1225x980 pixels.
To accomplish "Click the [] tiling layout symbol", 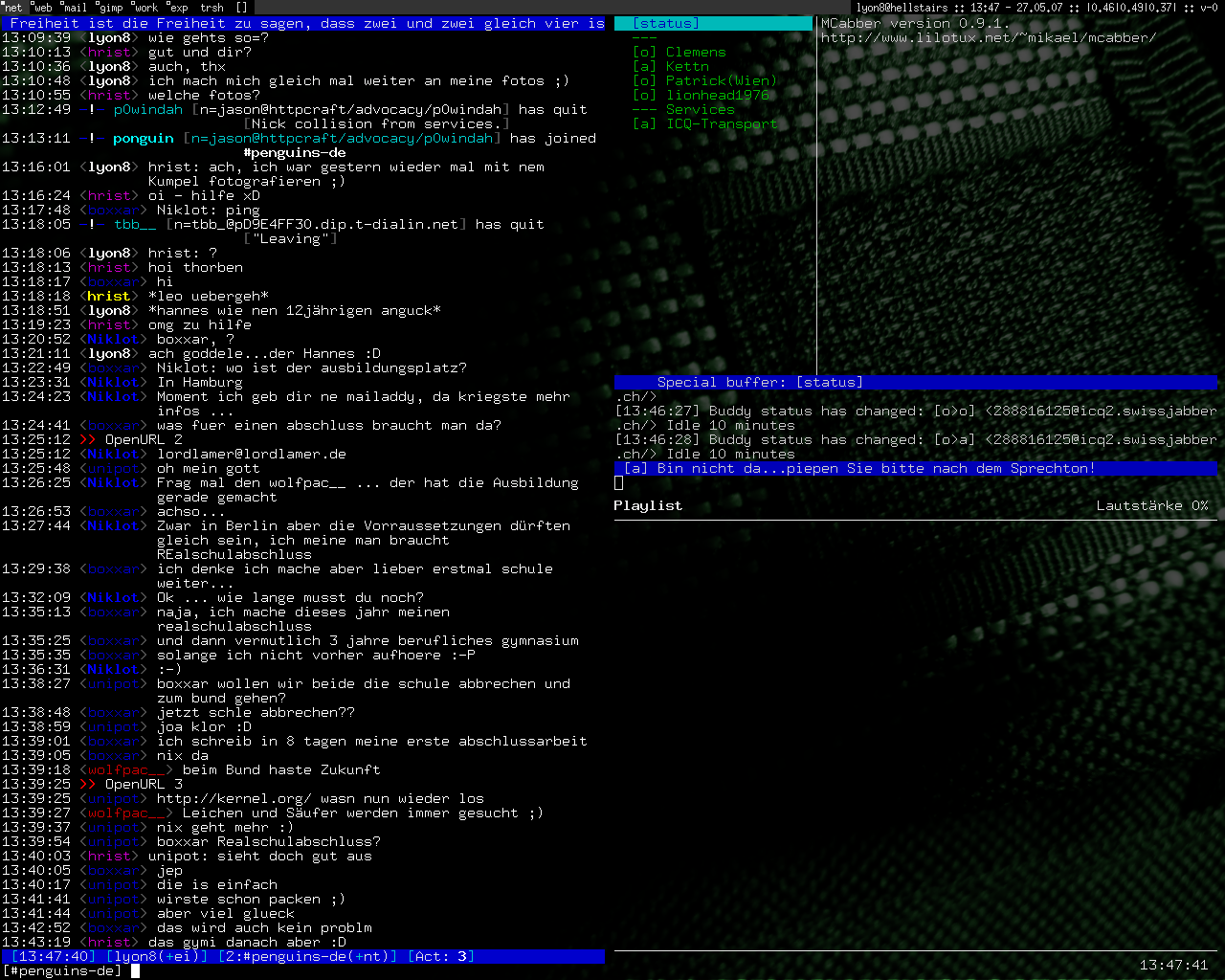I will coord(241,8).
